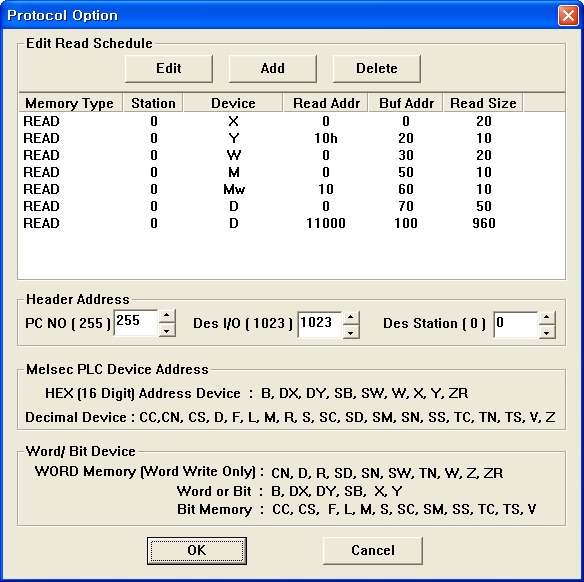Image resolution: width=584 pixels, height=582 pixels.
Task: Select the READ row for device X
Action: pyautogui.click(x=291, y=121)
